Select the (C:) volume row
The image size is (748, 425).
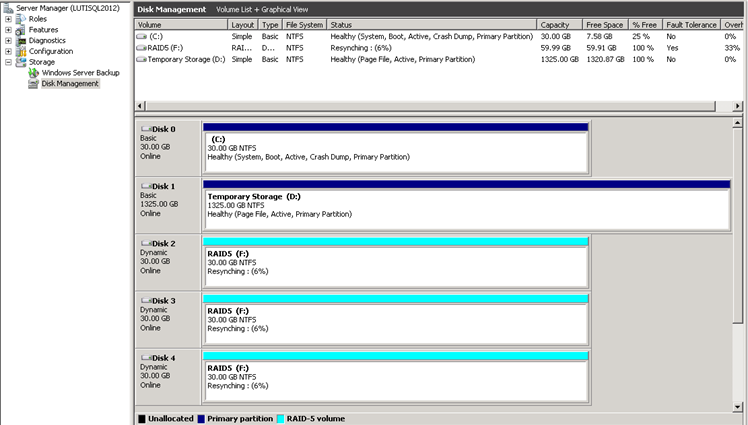(x=439, y=36)
